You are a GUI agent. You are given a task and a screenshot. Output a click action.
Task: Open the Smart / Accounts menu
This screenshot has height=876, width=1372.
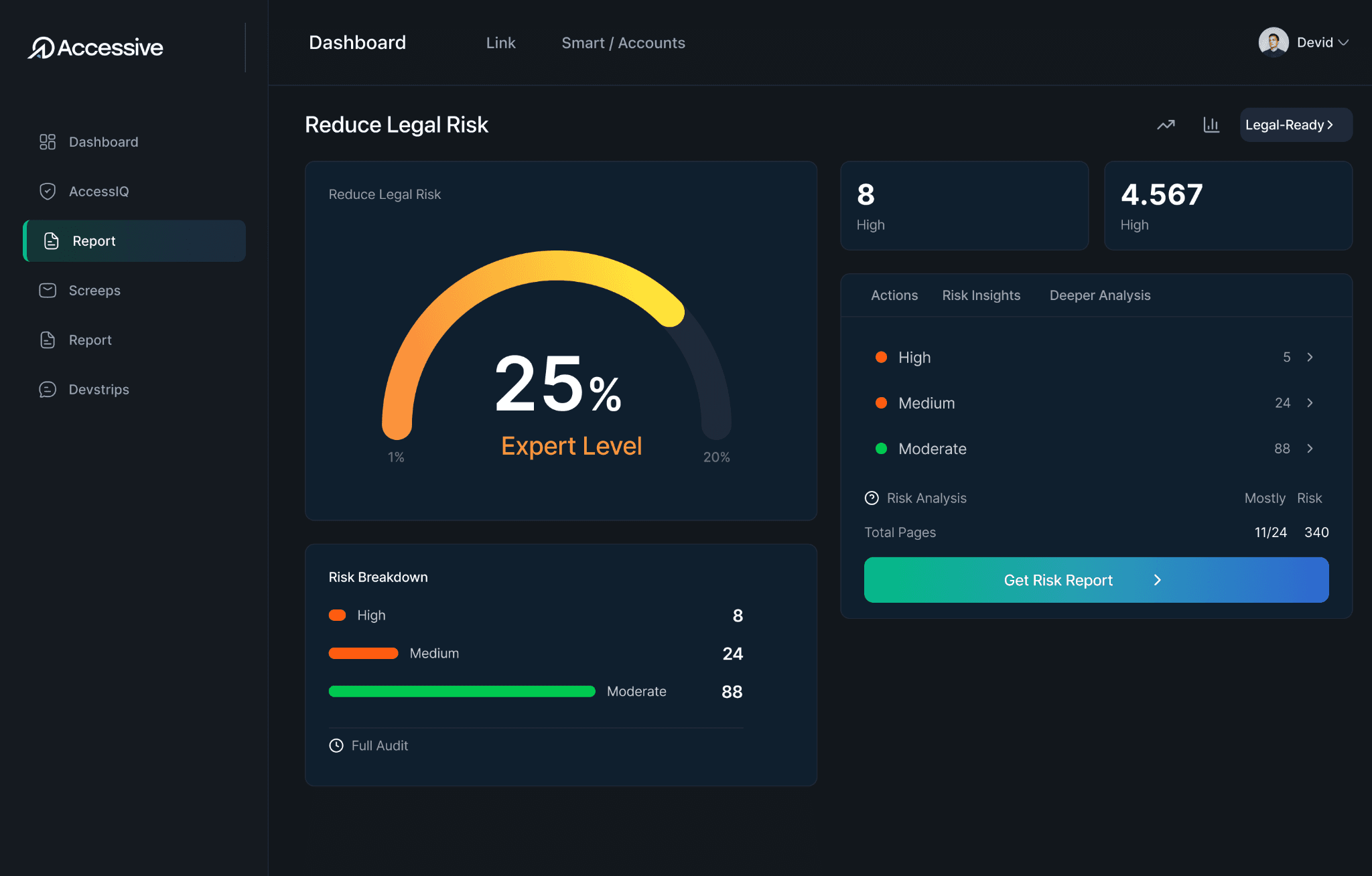[623, 42]
